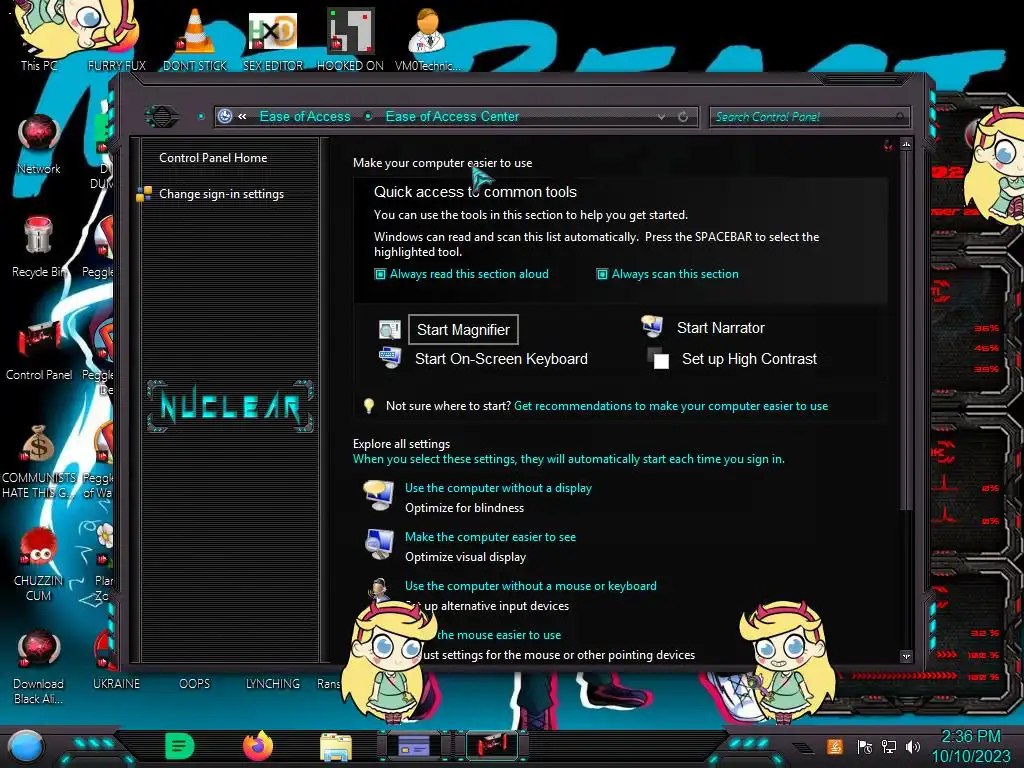The height and width of the screenshot is (768, 1024).
Task: Click the volume speaker tray icon
Action: click(913, 746)
